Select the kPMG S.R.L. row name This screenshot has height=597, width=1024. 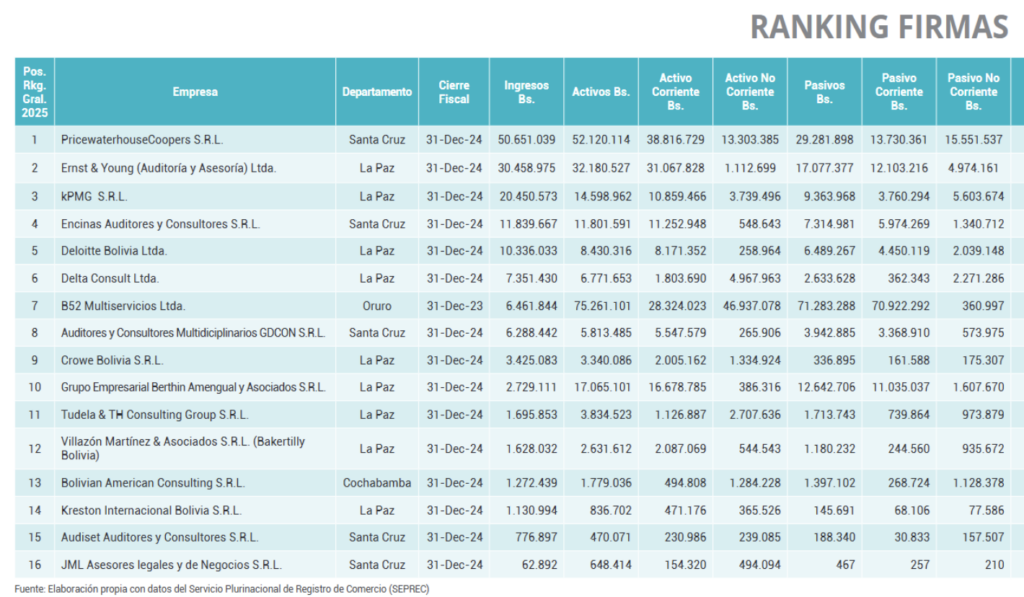94,197
